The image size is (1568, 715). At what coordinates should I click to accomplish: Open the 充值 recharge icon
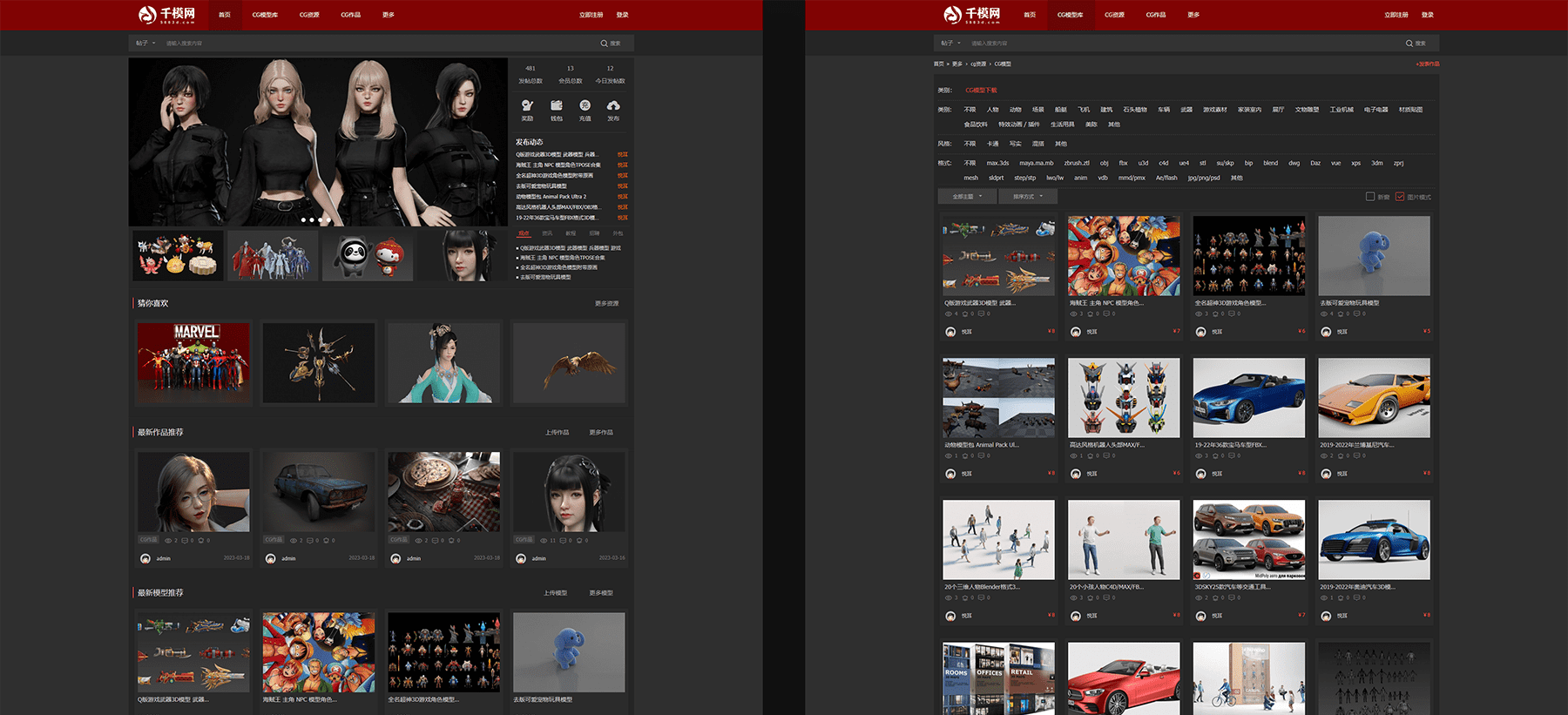tap(585, 105)
